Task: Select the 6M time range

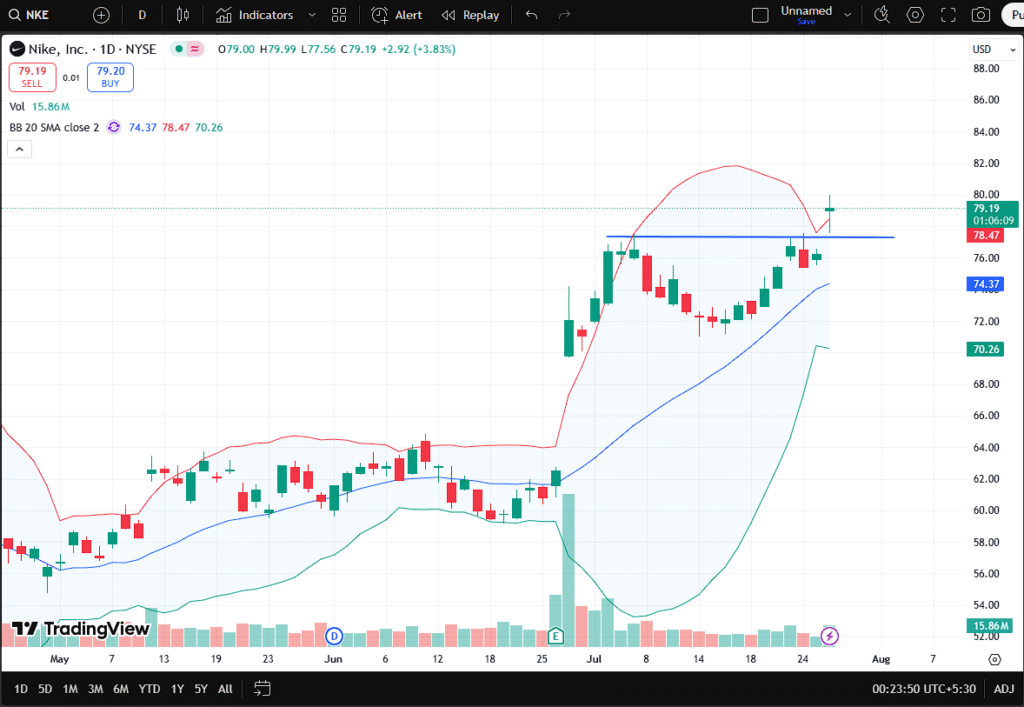Action: click(121, 689)
